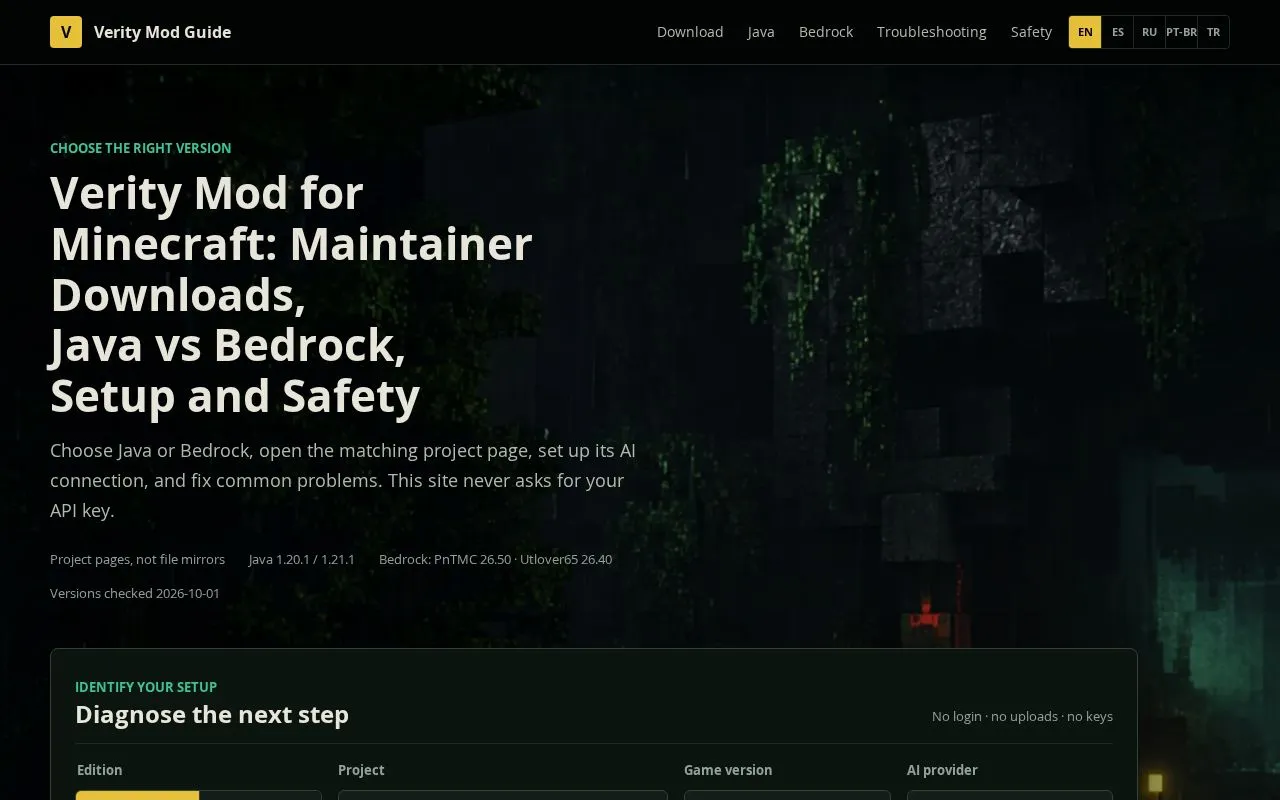Screen dimensions: 1280x800
Task: Click the "IDENTIFY YOUR SETUP" label
Action: pos(146,687)
